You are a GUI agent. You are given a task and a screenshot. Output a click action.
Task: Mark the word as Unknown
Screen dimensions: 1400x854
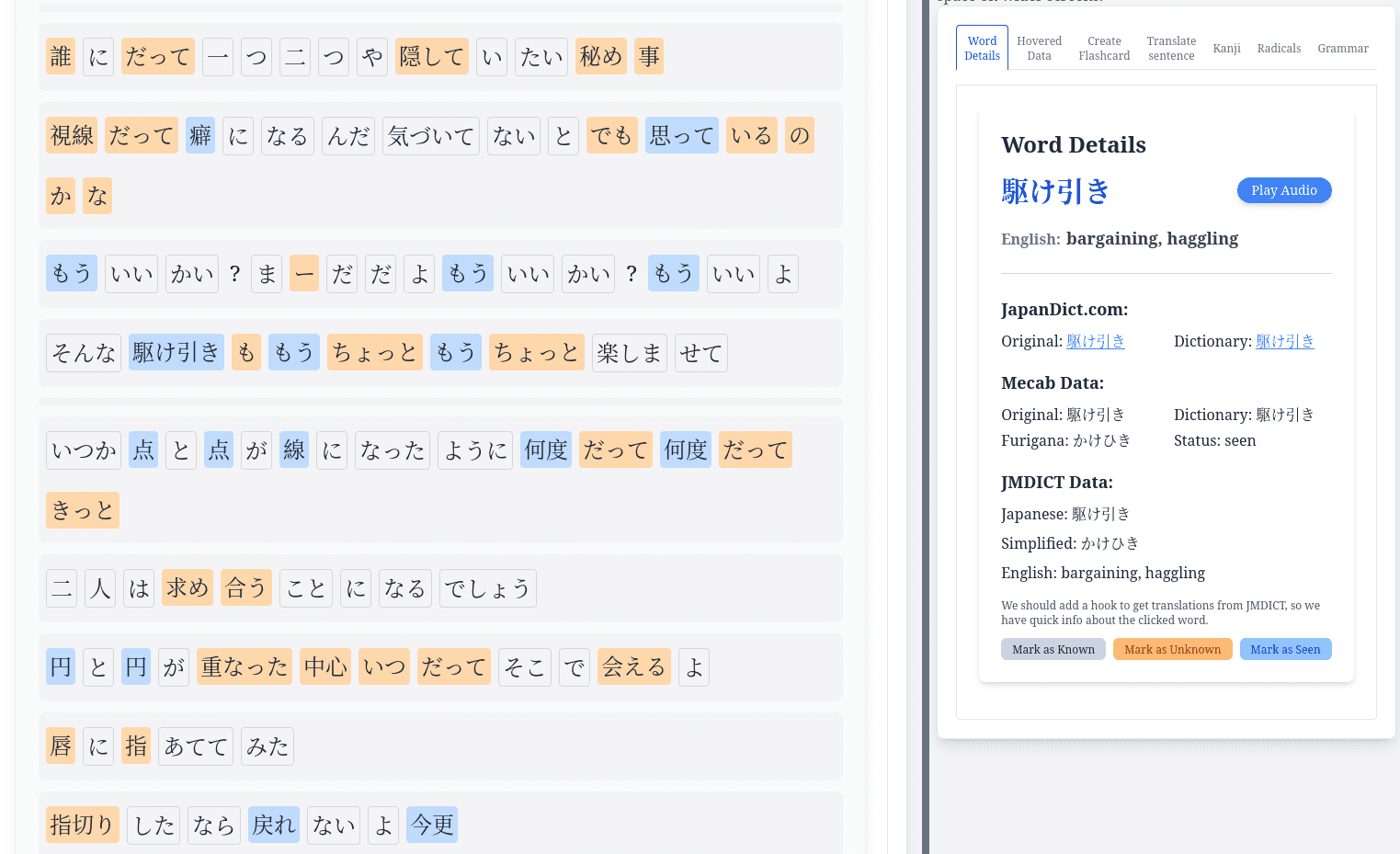(1172, 649)
